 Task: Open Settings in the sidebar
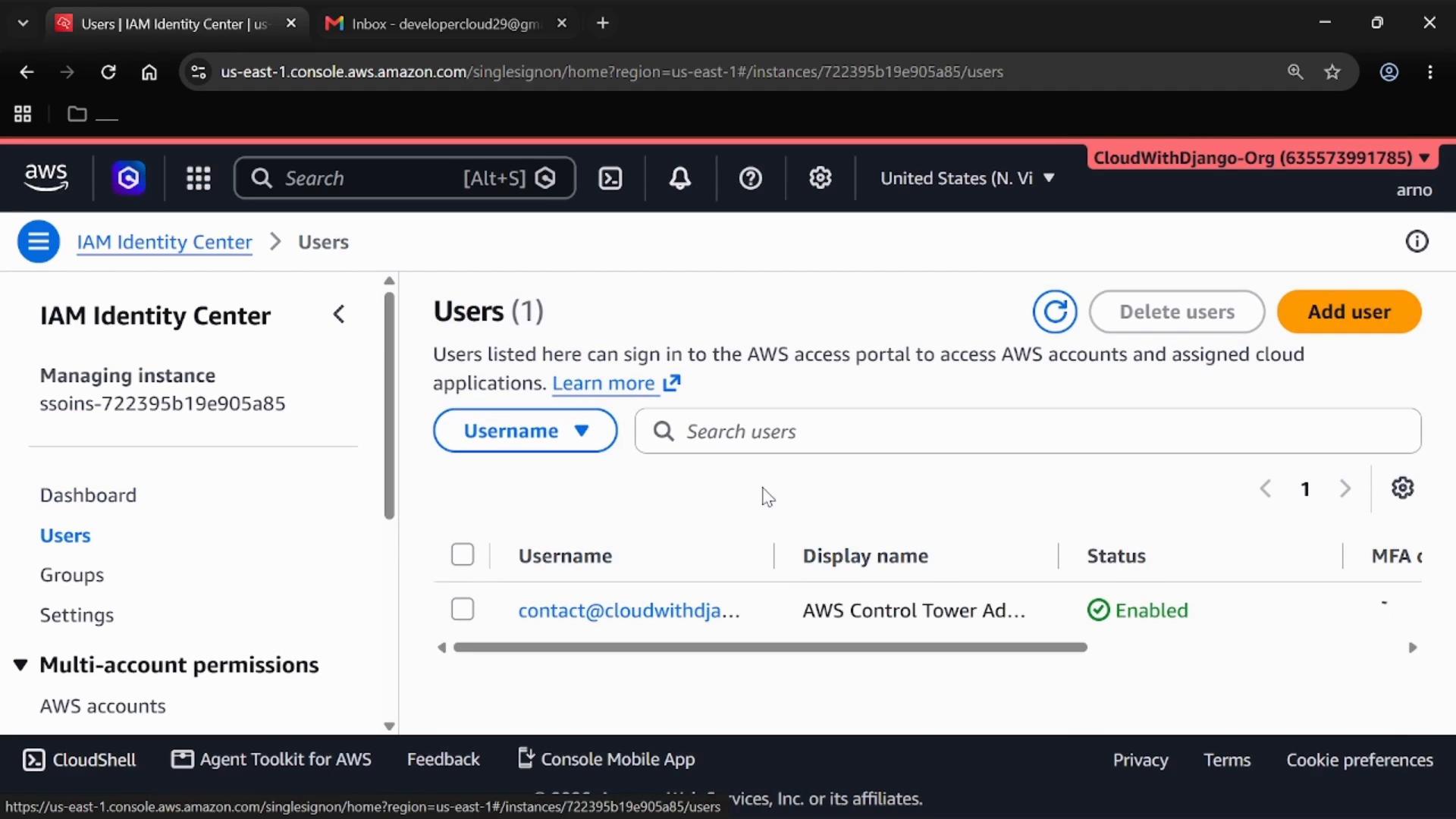point(77,615)
